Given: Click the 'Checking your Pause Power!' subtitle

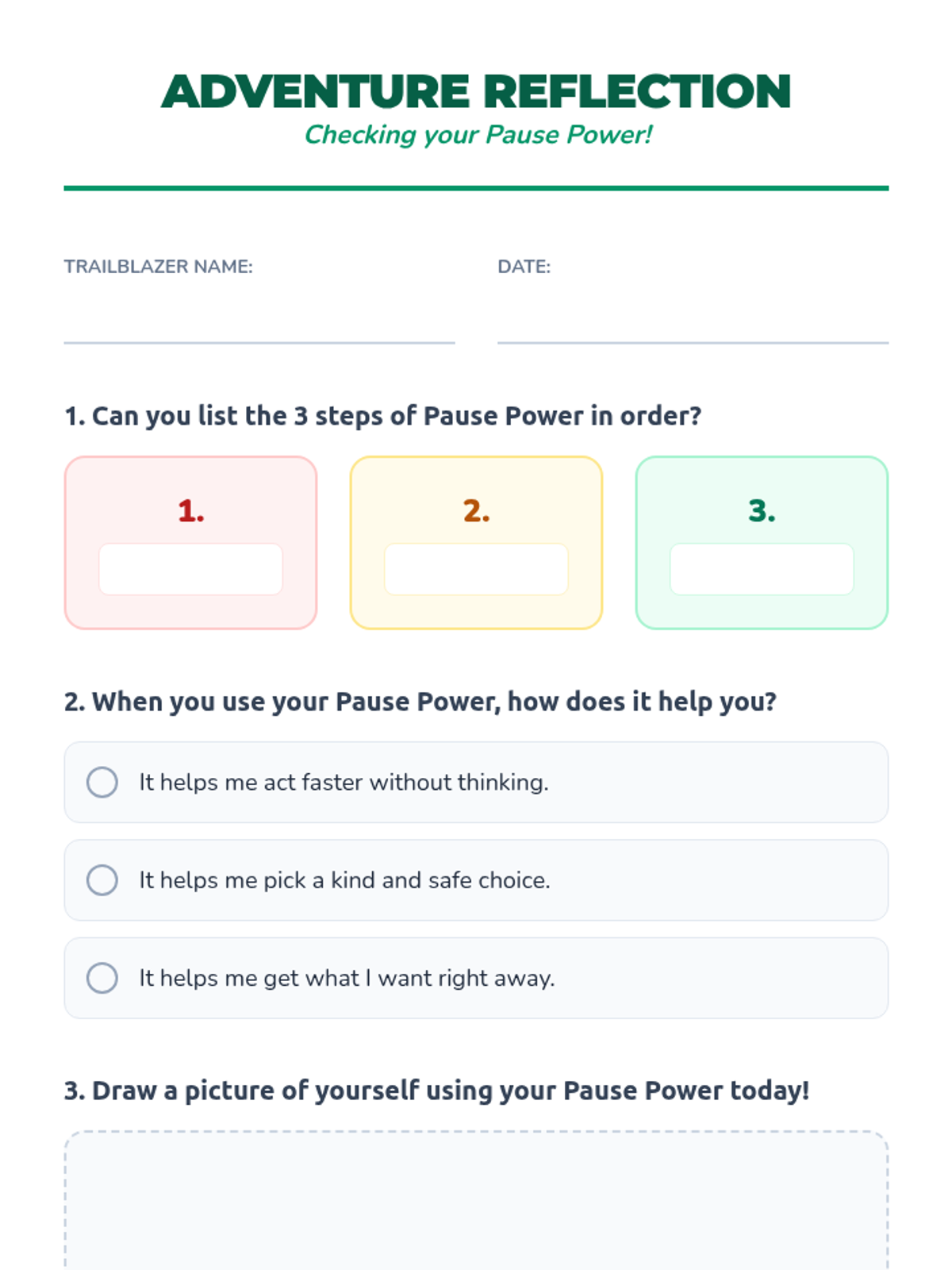Looking at the screenshot, I should pyautogui.click(x=478, y=135).
